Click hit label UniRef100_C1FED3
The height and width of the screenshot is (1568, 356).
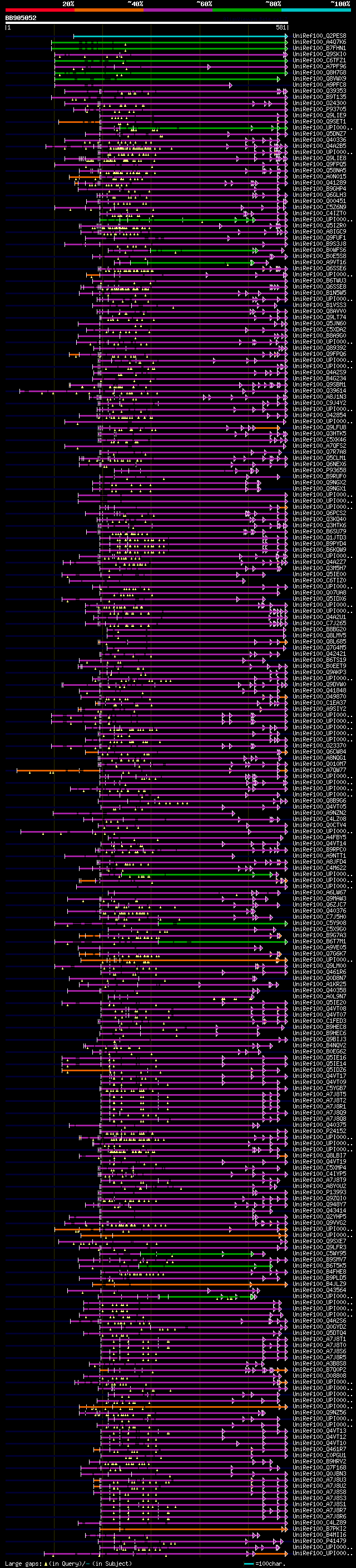pyautogui.click(x=319, y=1021)
